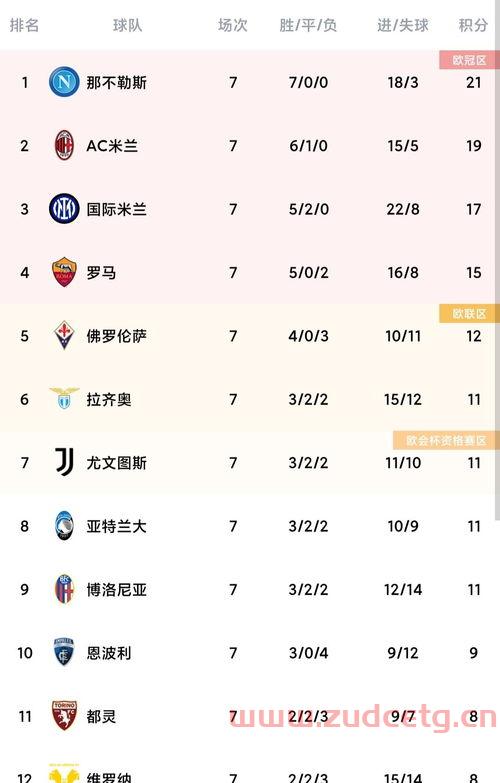Screen dimensions: 500x783
Task: Click the AC Milan team crest
Action: coord(64,145)
